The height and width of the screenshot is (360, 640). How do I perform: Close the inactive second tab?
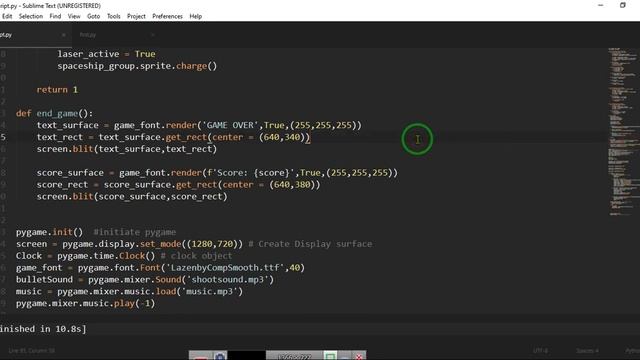[x=153, y=35]
